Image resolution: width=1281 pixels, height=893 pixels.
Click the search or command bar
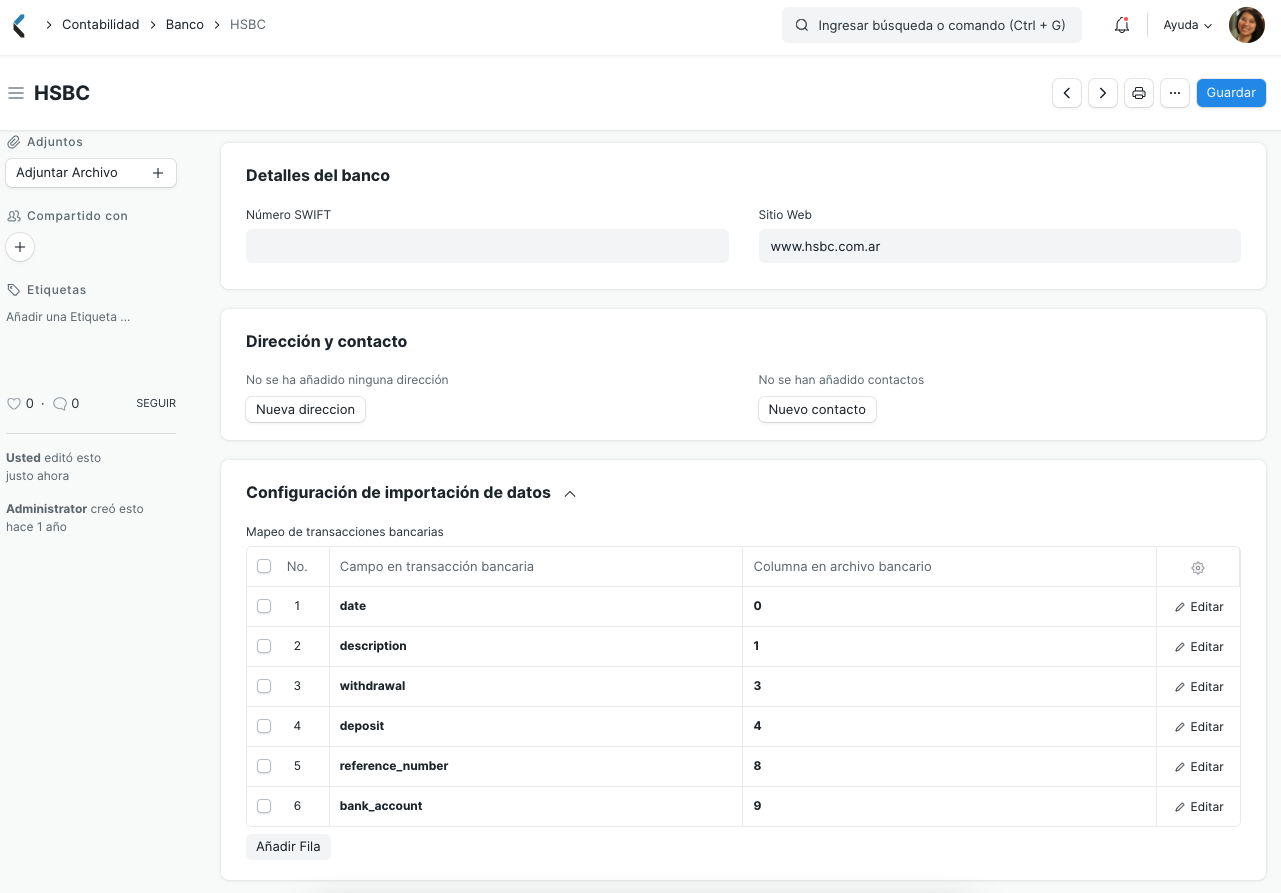(x=932, y=25)
